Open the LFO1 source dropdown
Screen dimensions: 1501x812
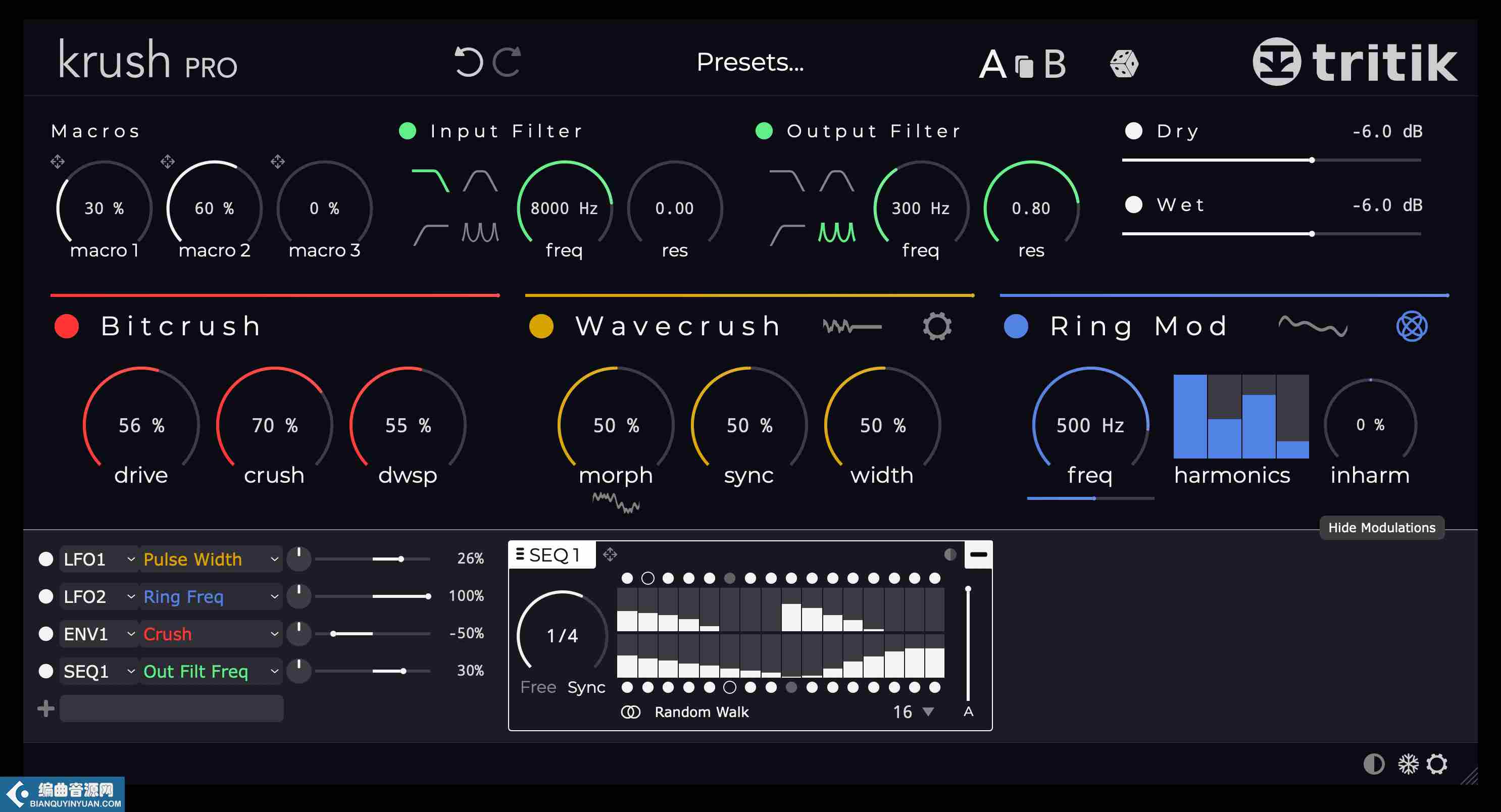pyautogui.click(x=99, y=559)
